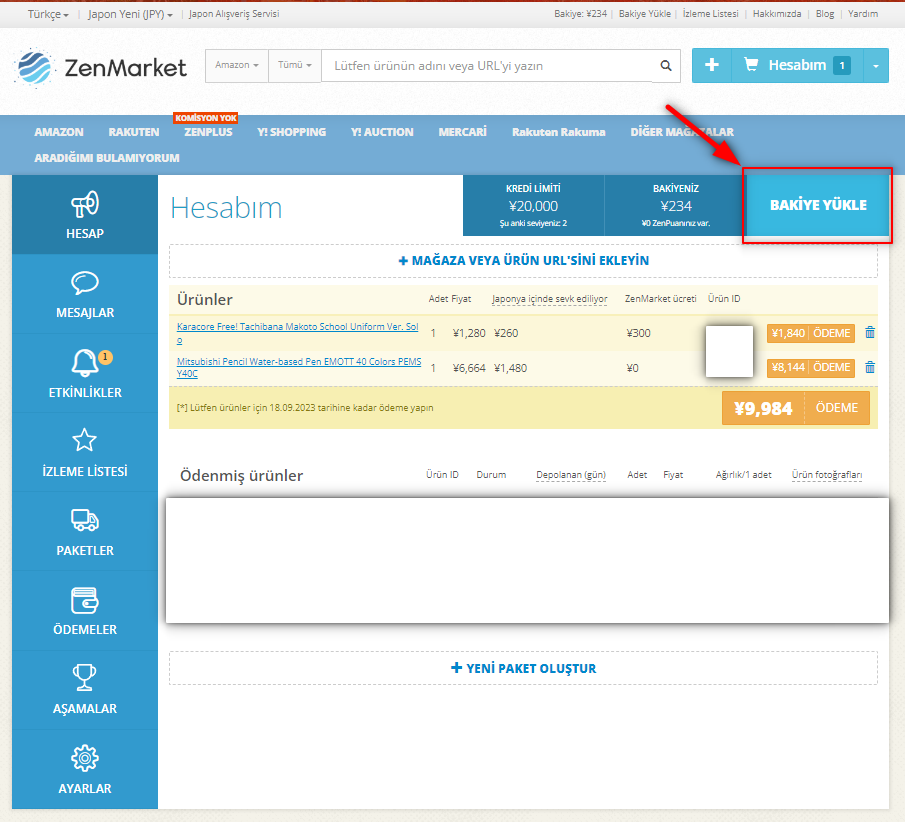Delete the Mitsubishi Pencil item with trash icon
This screenshot has height=822, width=905.
click(870, 367)
